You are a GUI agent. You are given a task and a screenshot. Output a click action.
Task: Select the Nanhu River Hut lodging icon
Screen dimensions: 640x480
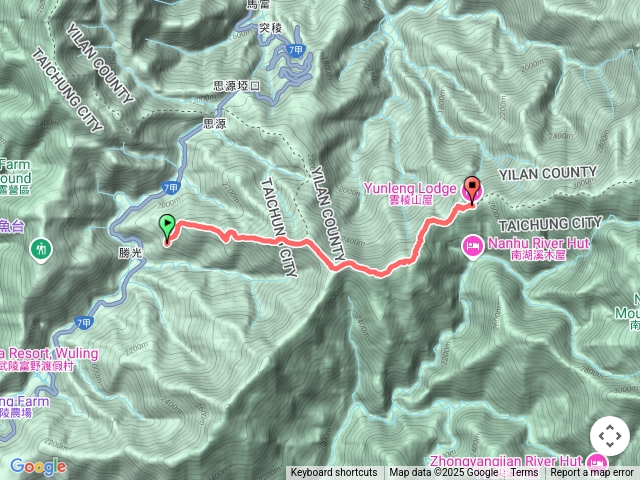pyautogui.click(x=473, y=247)
